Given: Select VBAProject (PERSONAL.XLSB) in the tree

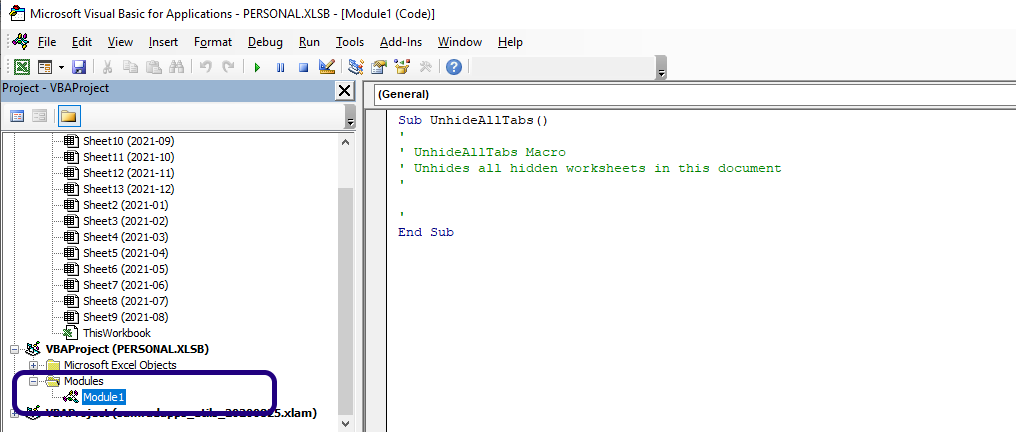Looking at the screenshot, I should tap(127, 349).
